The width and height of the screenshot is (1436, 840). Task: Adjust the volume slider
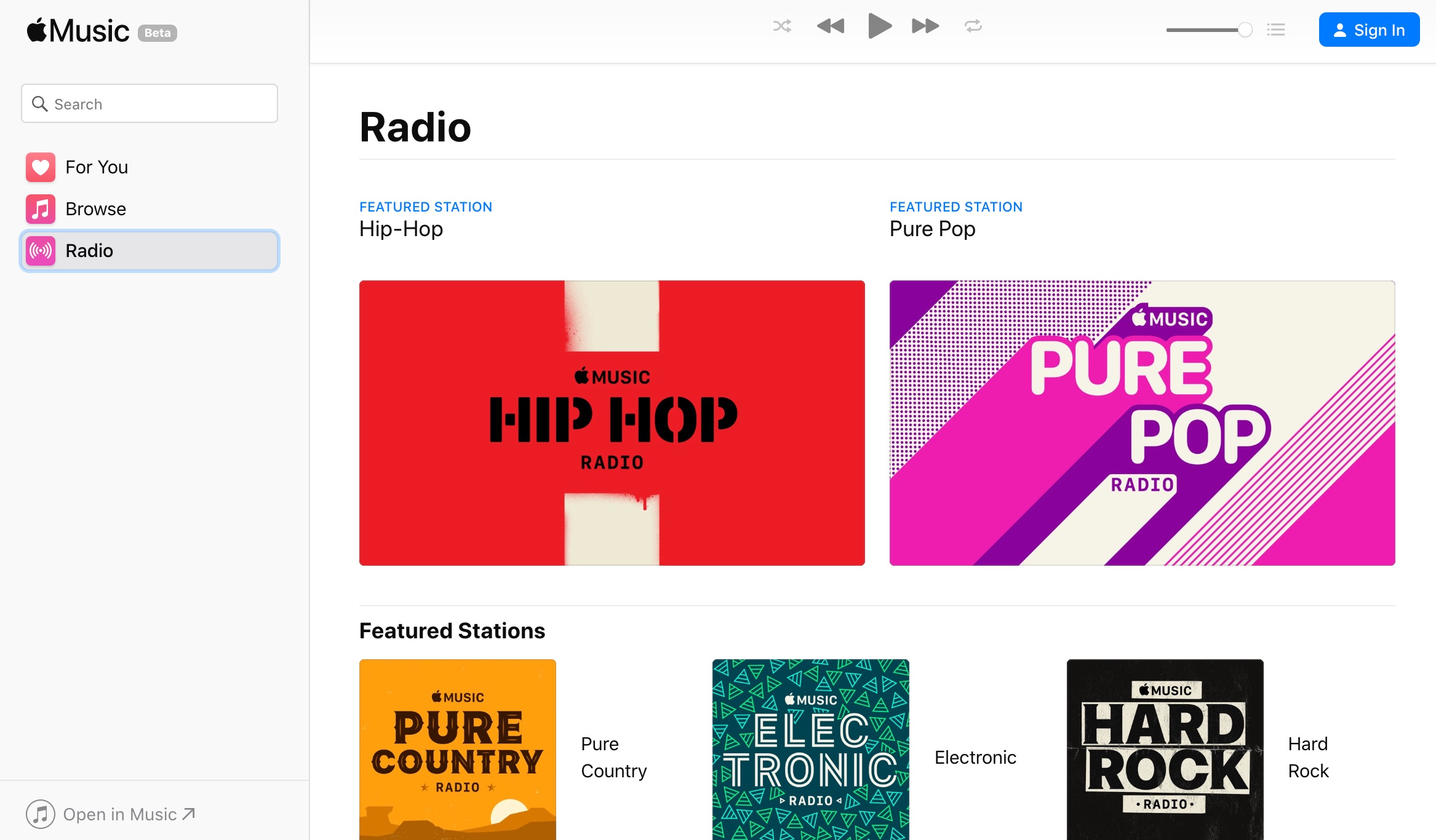(1209, 30)
